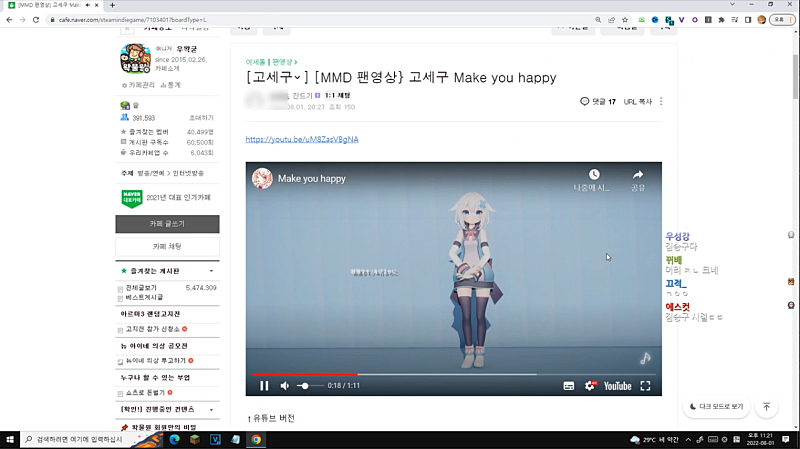The image size is (800, 449).
Task: Open 통계 statistics link
Action: pyautogui.click(x=170, y=85)
